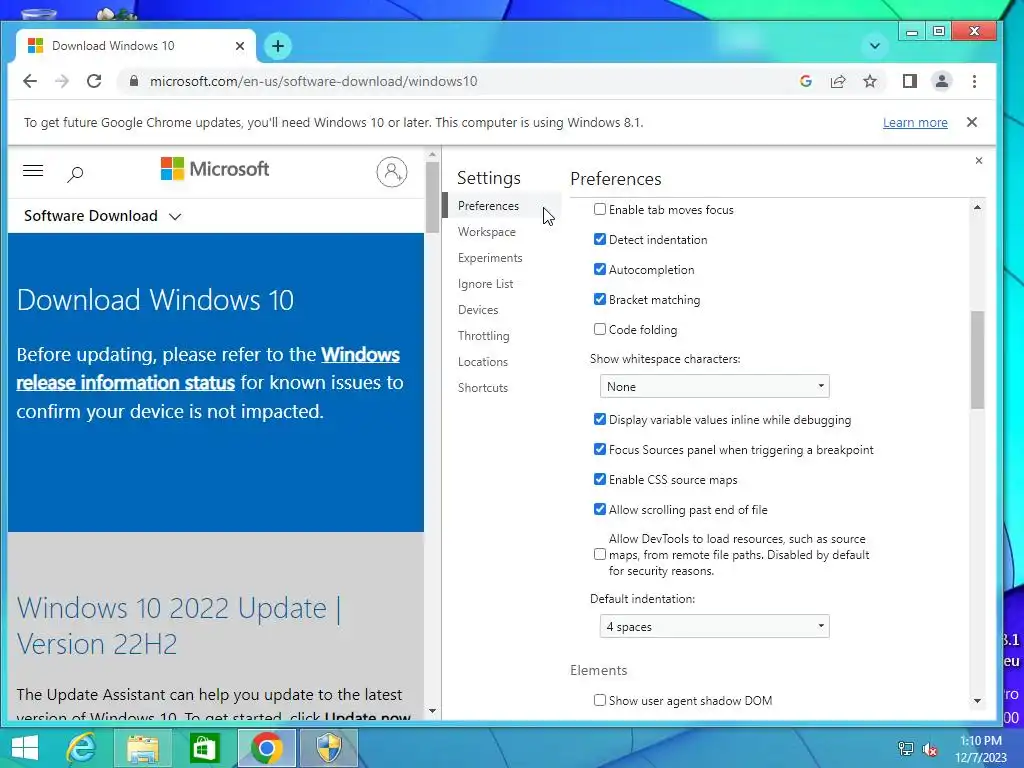The width and height of the screenshot is (1024, 768).
Task: Enable Code folding
Action: point(600,329)
